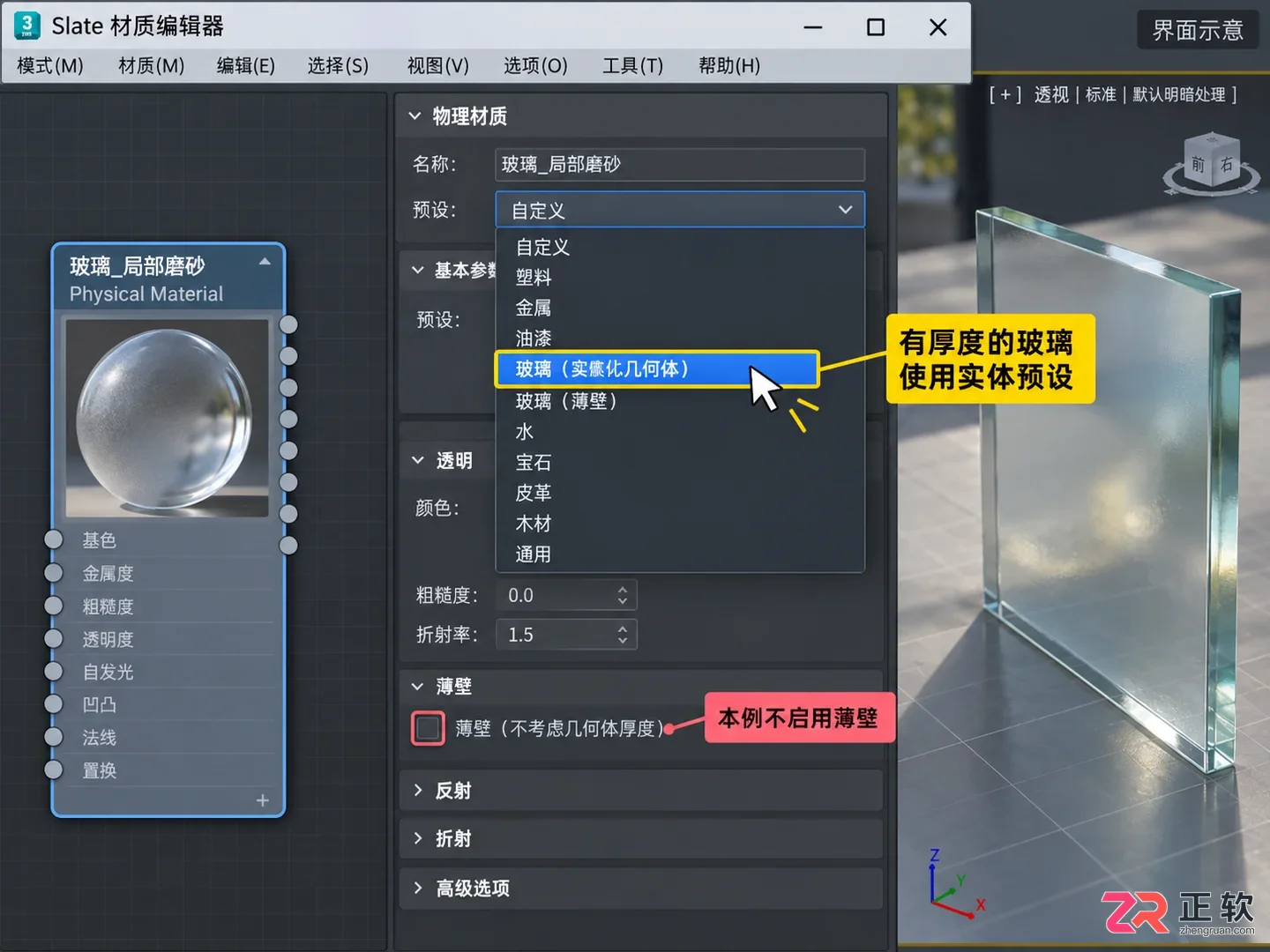Click the ViewCube in the viewport

[1212, 164]
